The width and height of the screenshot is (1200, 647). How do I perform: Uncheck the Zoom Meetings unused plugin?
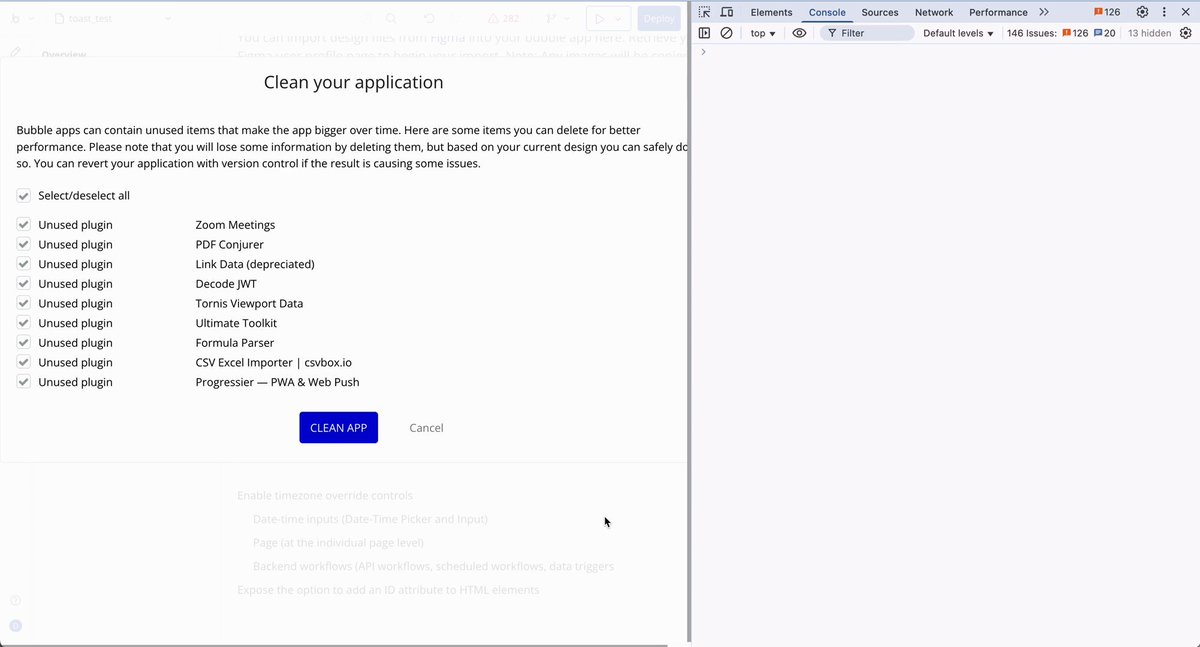pos(23,225)
